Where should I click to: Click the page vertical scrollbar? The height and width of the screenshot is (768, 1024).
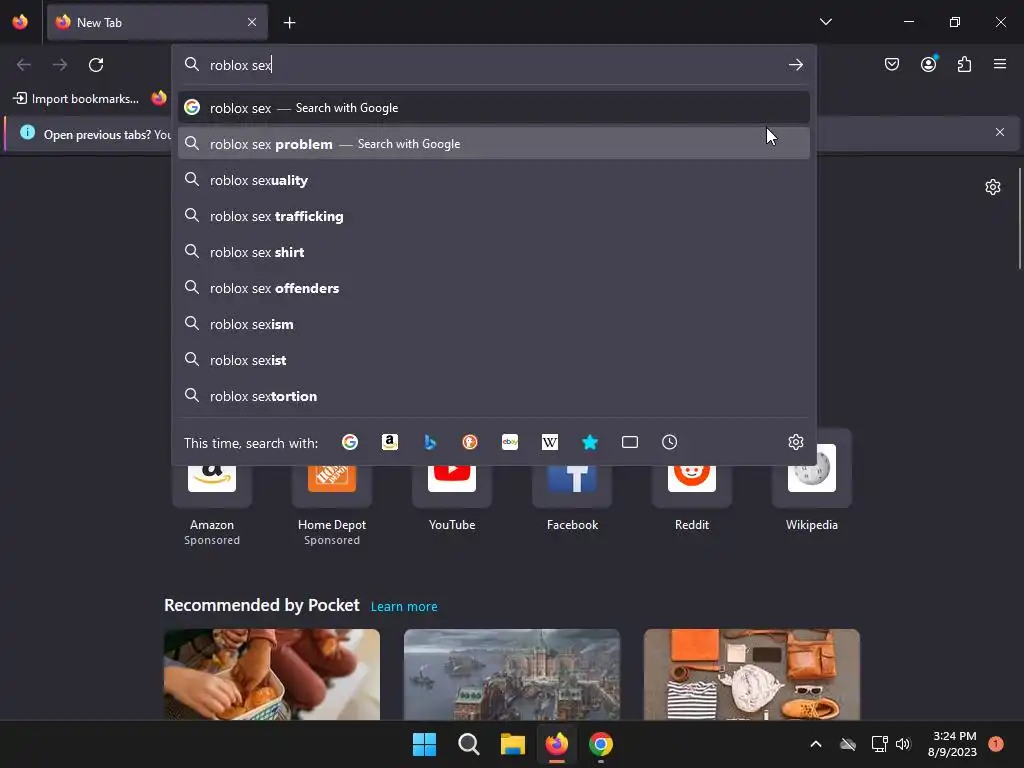click(1020, 219)
